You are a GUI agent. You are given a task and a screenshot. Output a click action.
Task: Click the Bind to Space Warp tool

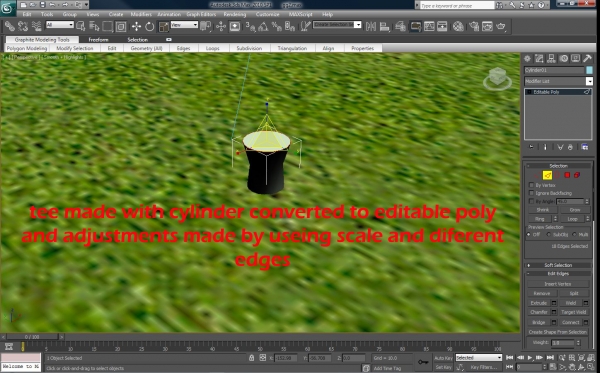(36, 26)
